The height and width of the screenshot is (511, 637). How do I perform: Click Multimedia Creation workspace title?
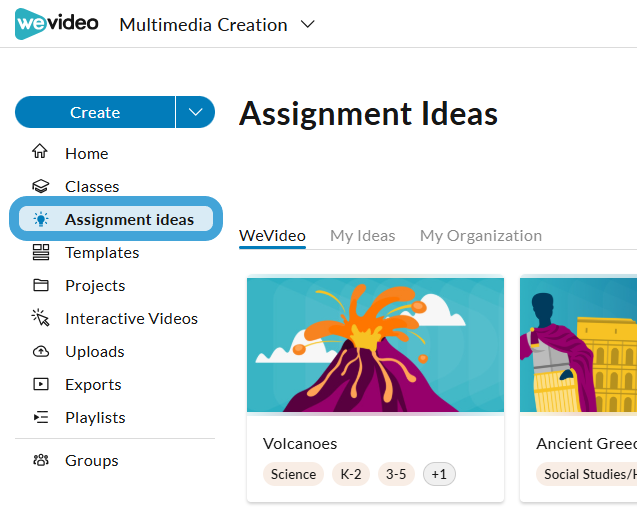point(204,25)
